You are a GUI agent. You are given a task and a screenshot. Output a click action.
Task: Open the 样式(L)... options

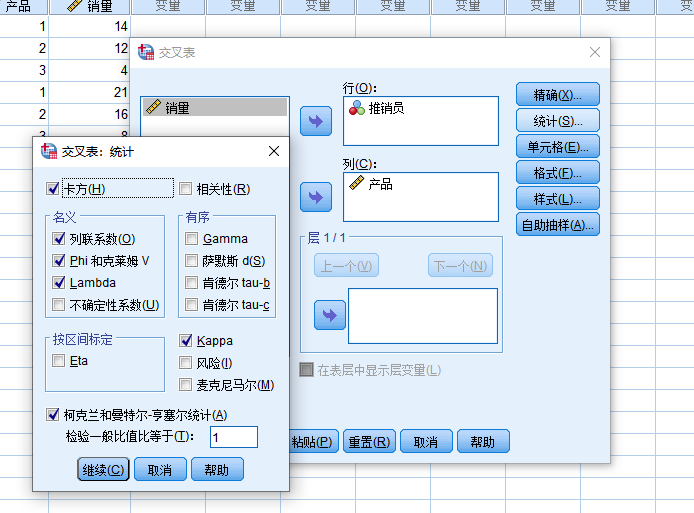point(558,199)
